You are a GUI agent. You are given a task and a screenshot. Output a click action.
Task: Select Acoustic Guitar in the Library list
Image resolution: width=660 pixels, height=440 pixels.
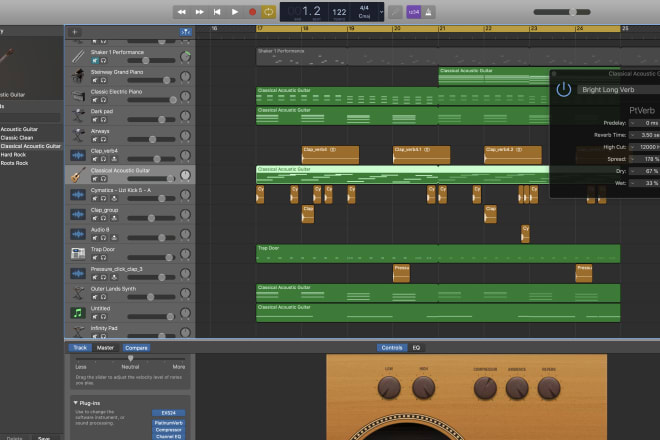point(19,129)
